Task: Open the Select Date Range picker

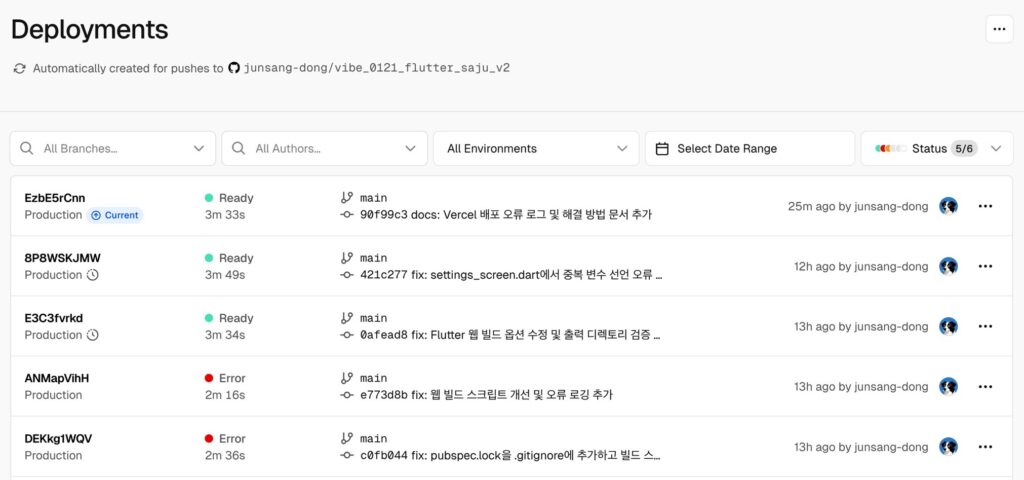Action: [x=750, y=149]
